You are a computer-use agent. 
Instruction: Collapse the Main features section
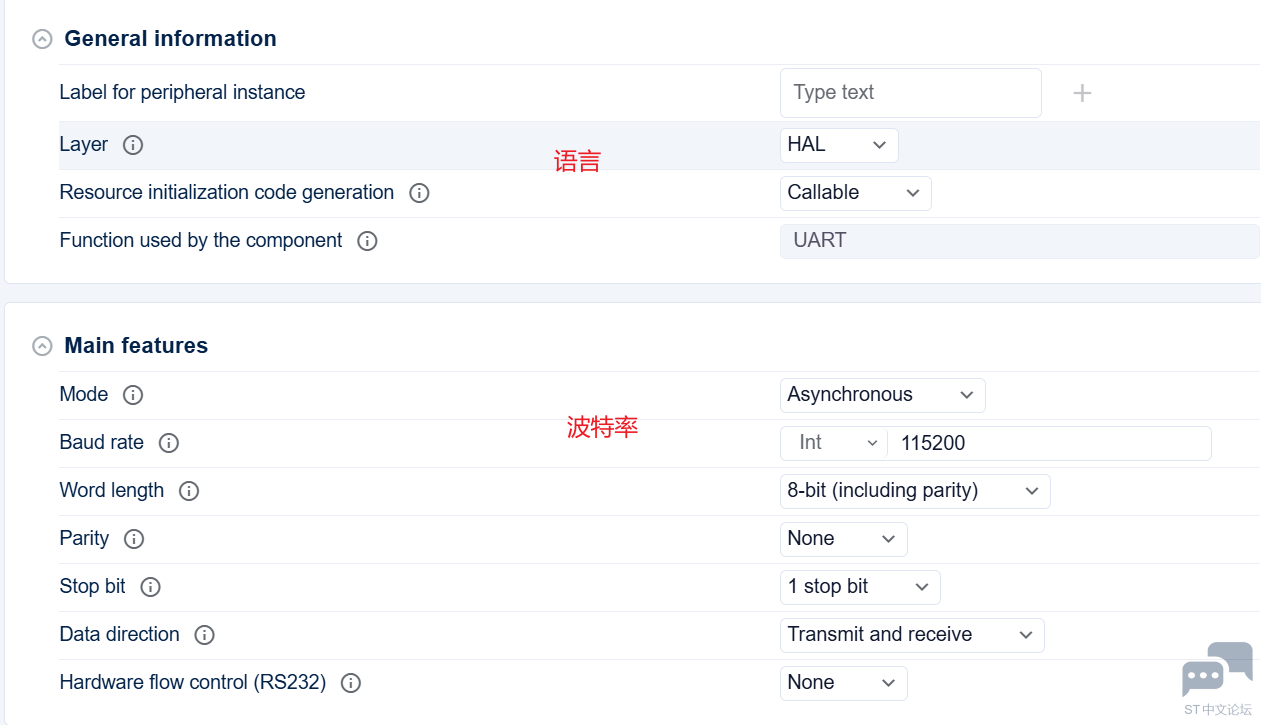click(42, 346)
